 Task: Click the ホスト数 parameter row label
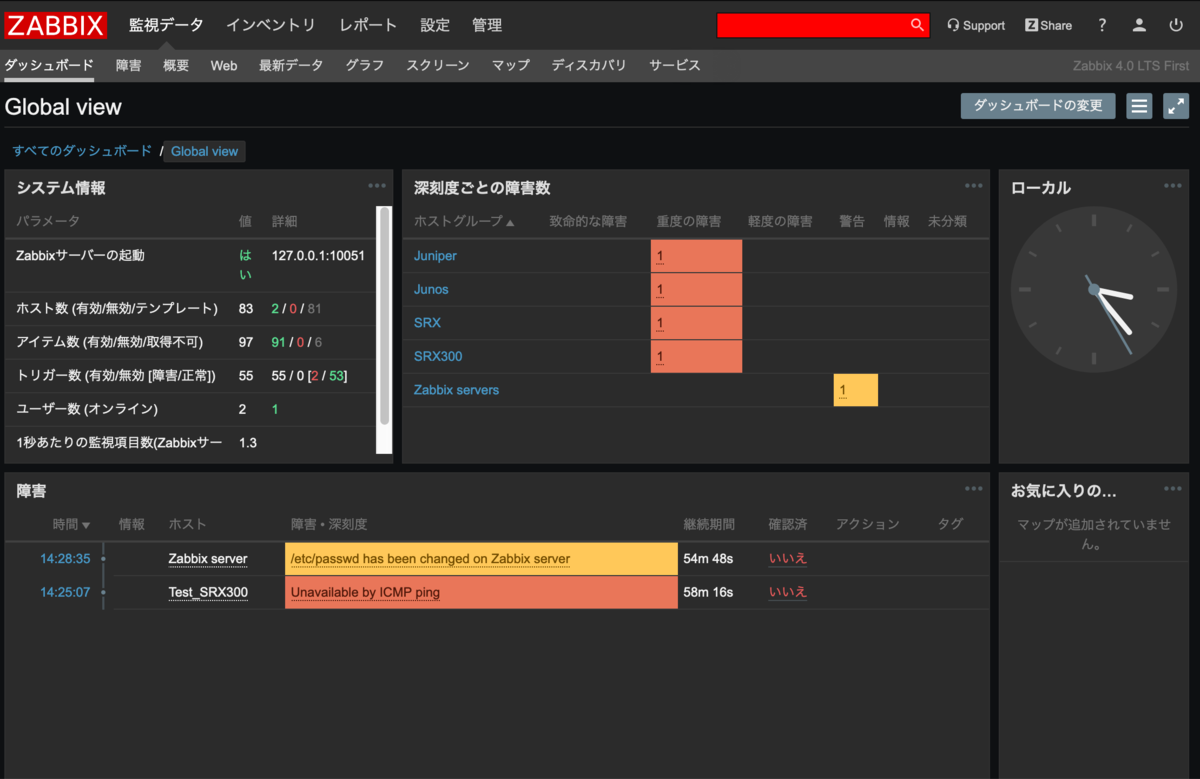117,308
